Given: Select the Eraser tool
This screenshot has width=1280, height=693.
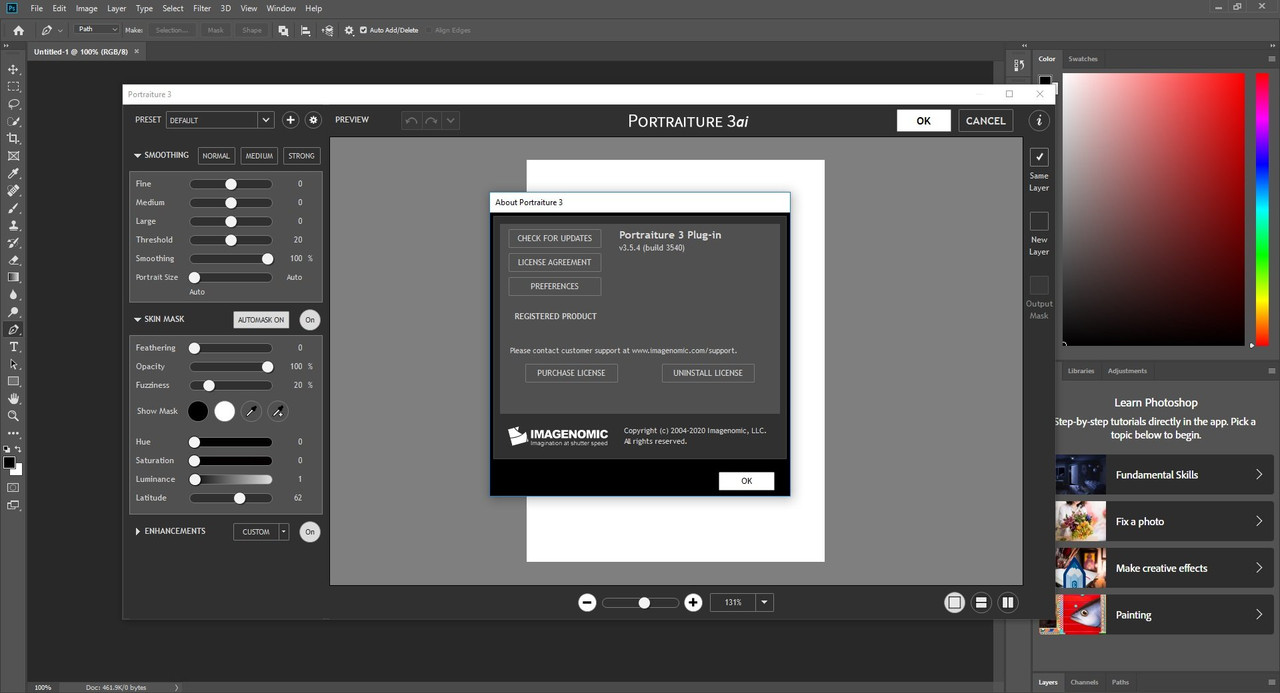Looking at the screenshot, I should tap(13, 260).
